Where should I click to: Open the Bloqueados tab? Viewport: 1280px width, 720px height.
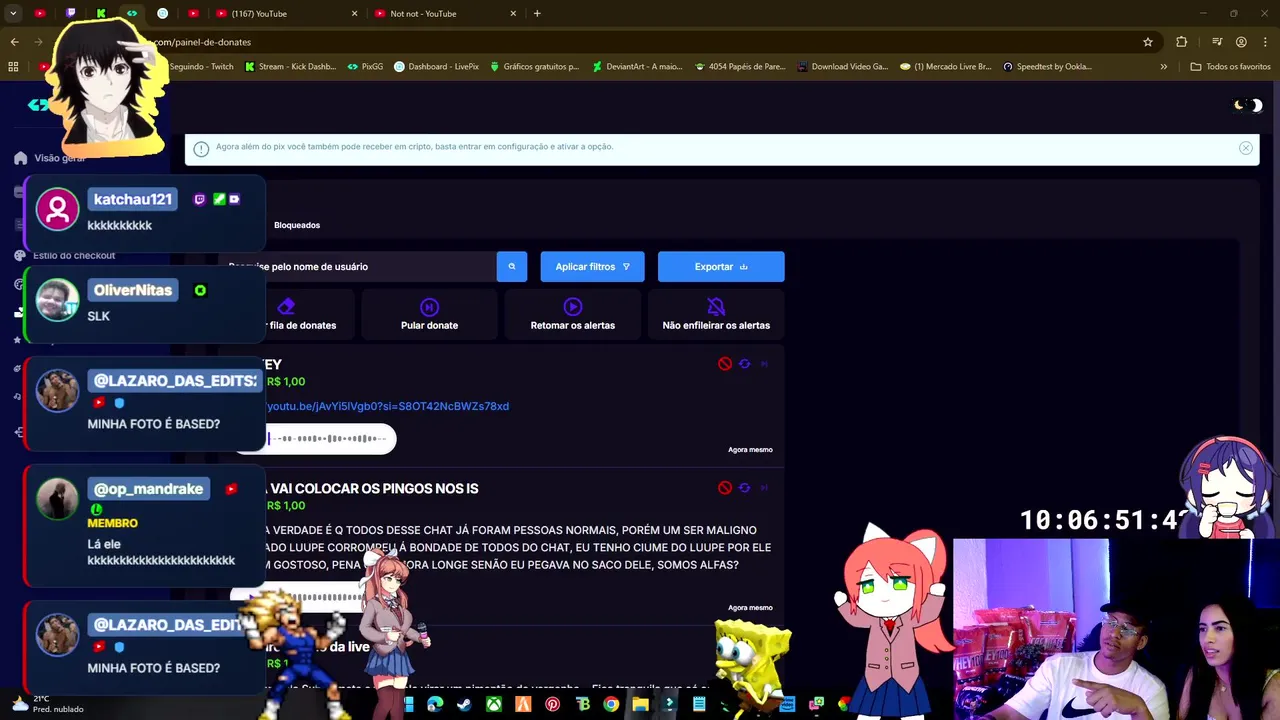click(x=297, y=225)
